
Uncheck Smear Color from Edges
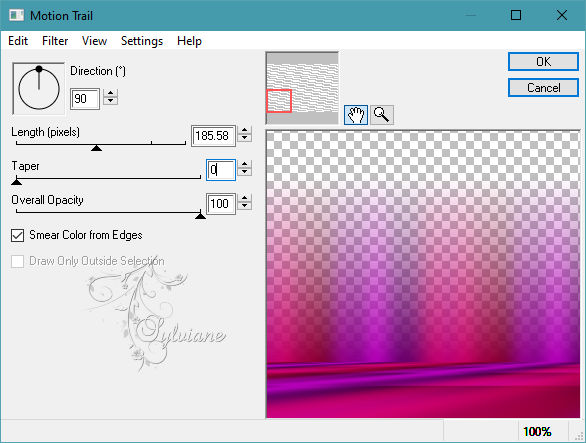[18, 236]
